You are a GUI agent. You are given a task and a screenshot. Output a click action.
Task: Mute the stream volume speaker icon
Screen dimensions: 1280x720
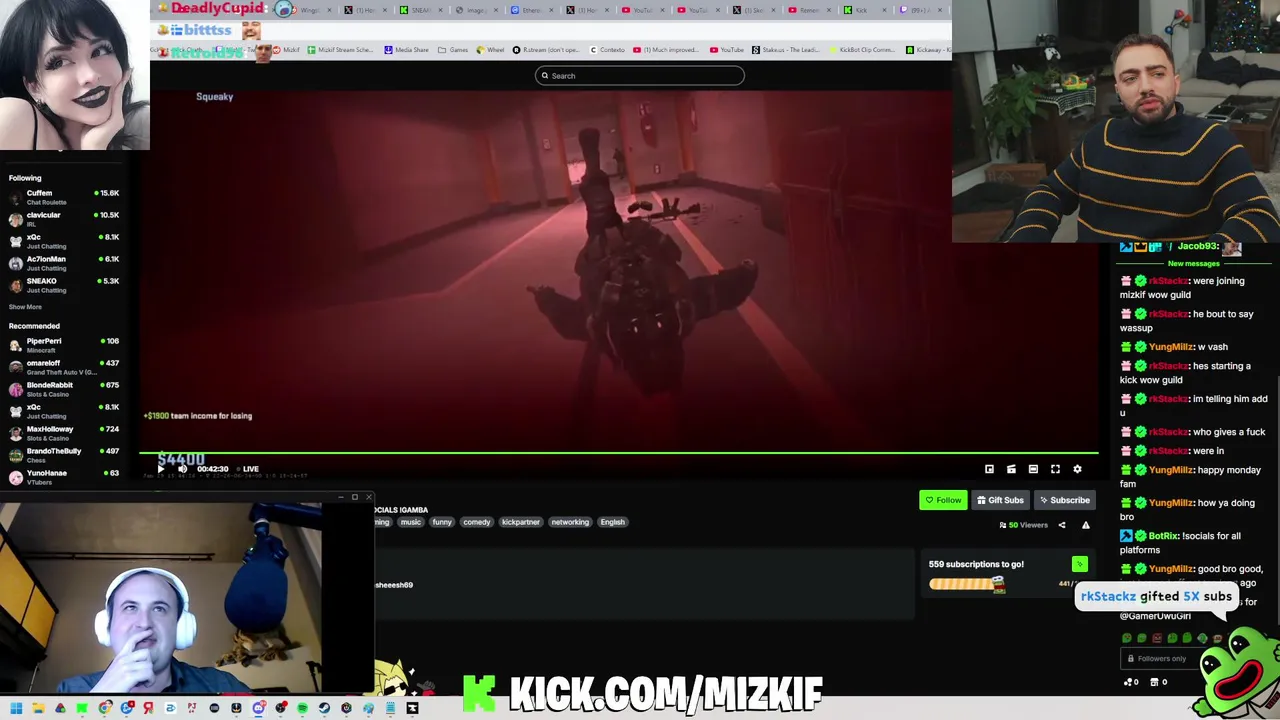[x=182, y=469]
